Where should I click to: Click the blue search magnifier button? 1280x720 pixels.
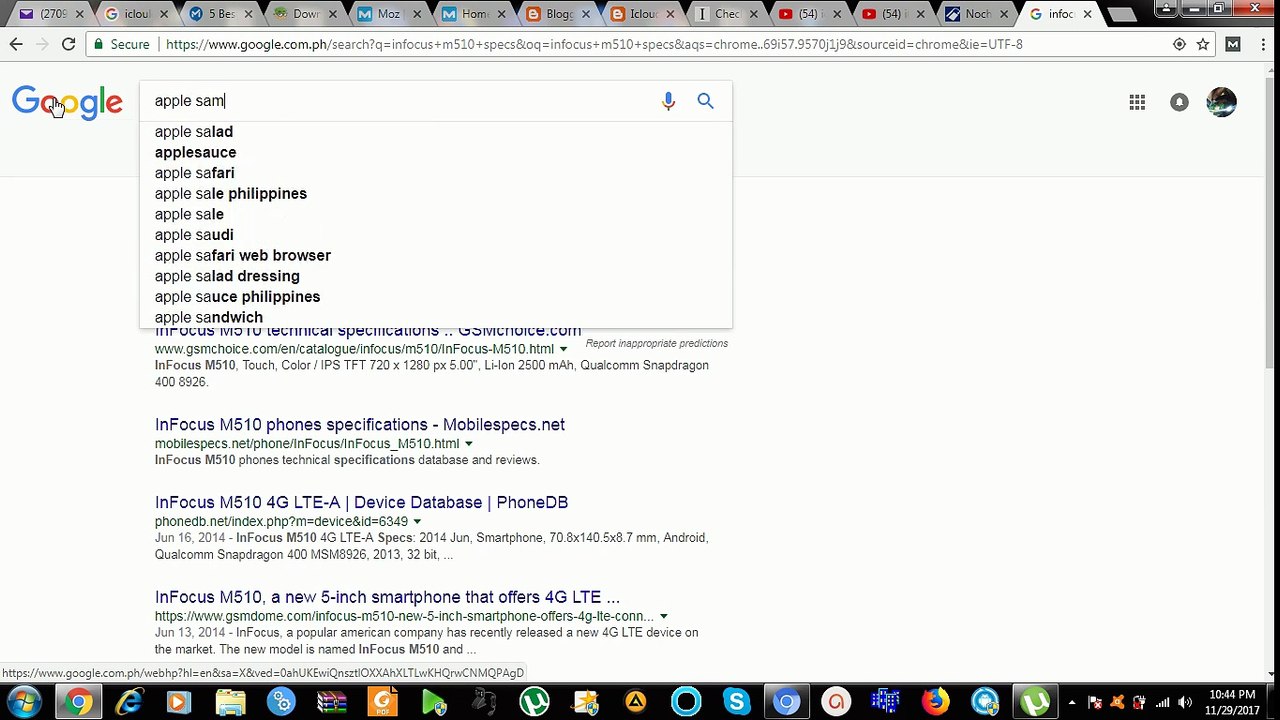(x=705, y=101)
